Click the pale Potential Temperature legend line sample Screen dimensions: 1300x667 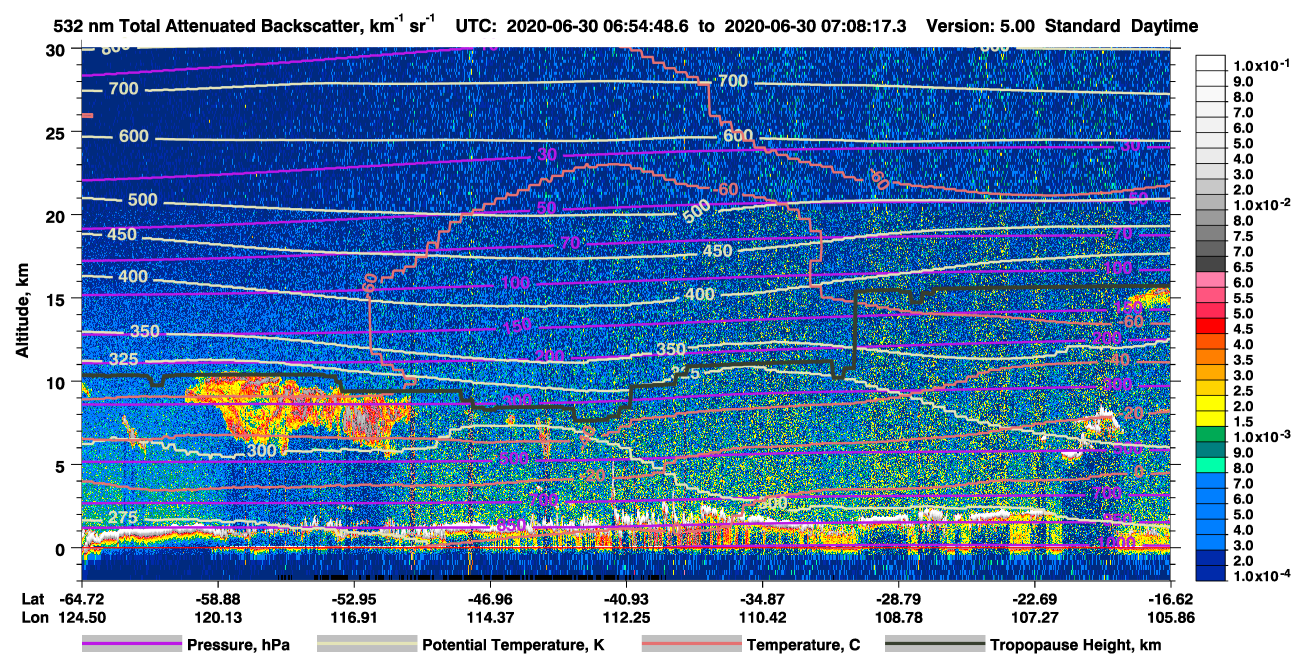366,645
